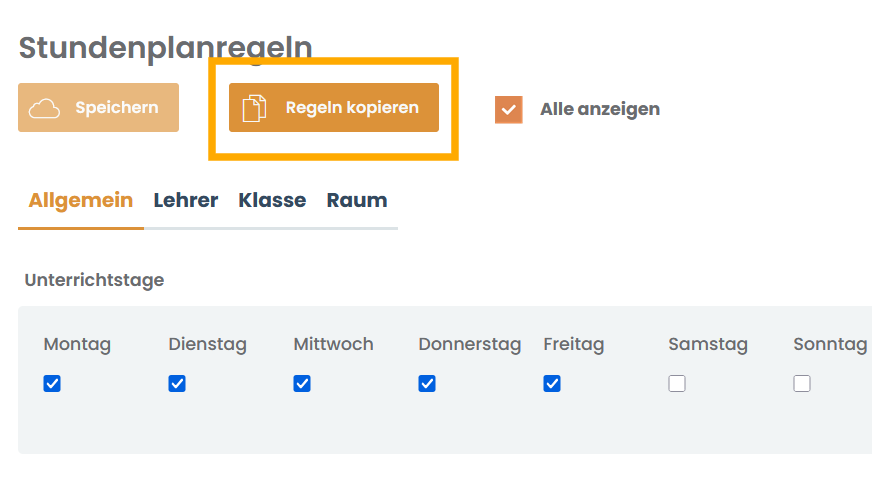Toggle the Alle anzeigen checkbox
The height and width of the screenshot is (485, 872).
(x=509, y=110)
